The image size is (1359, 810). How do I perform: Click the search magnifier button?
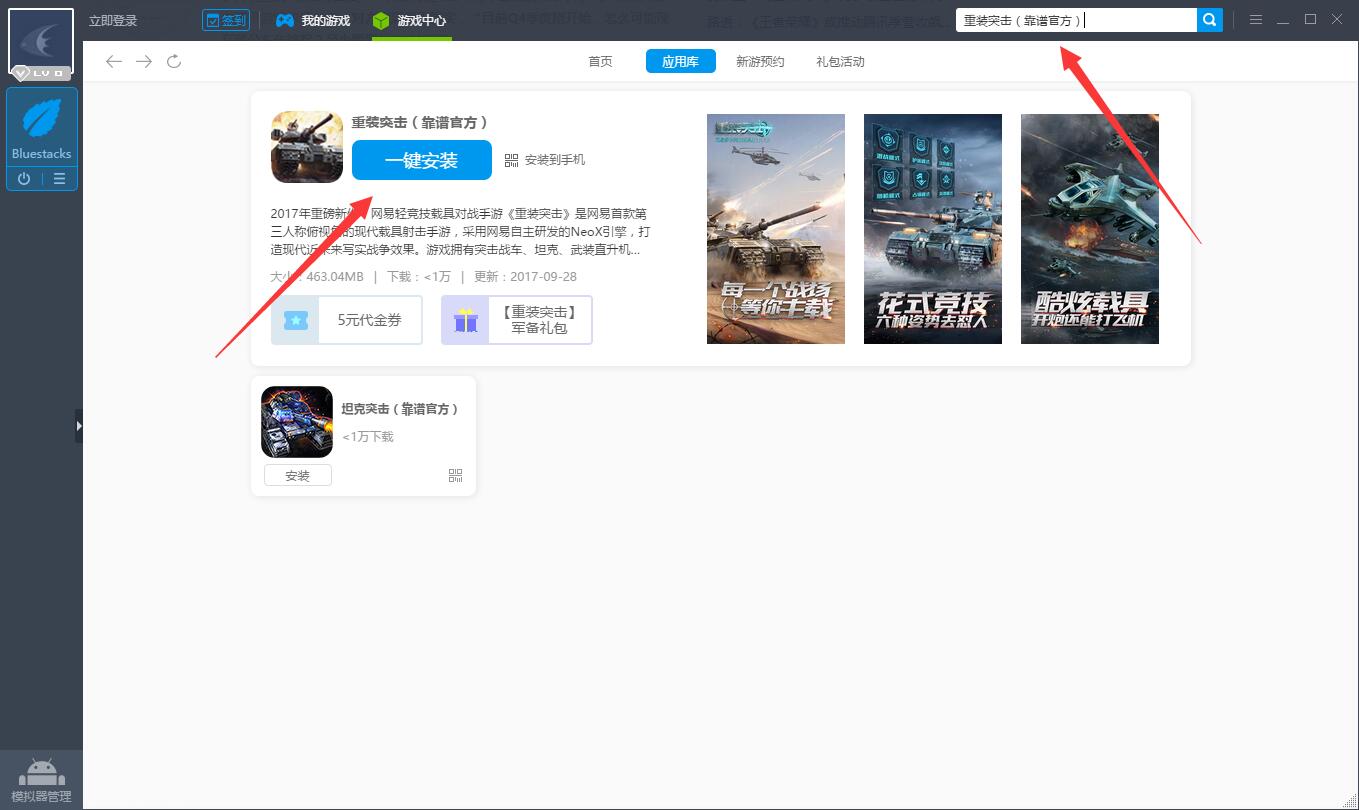click(1209, 20)
